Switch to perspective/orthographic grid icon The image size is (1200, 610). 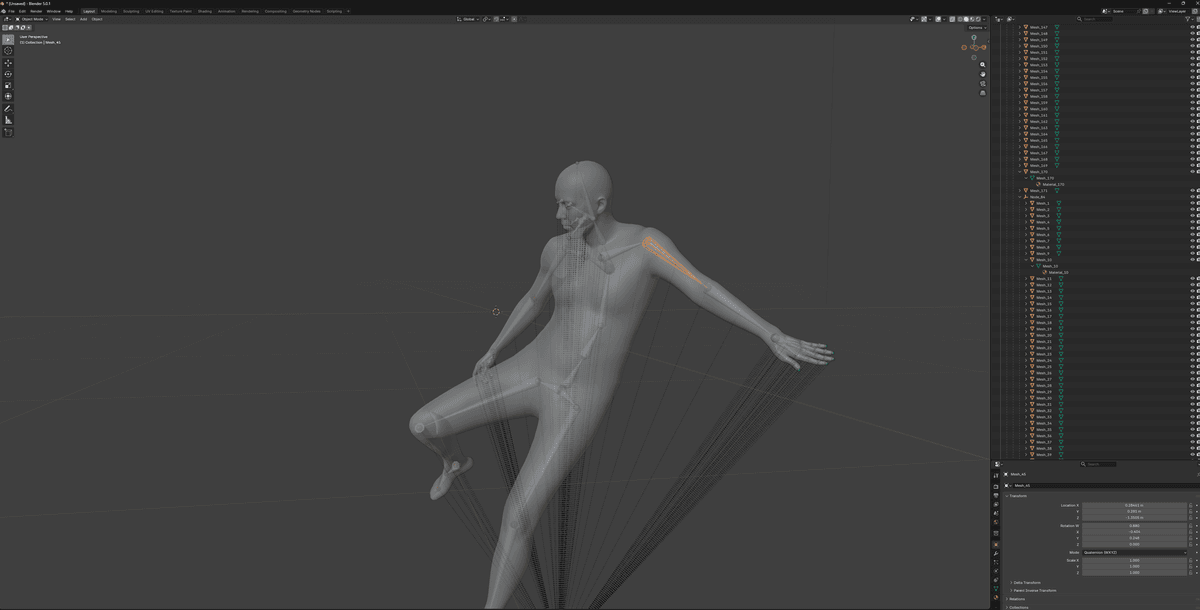(x=983, y=92)
